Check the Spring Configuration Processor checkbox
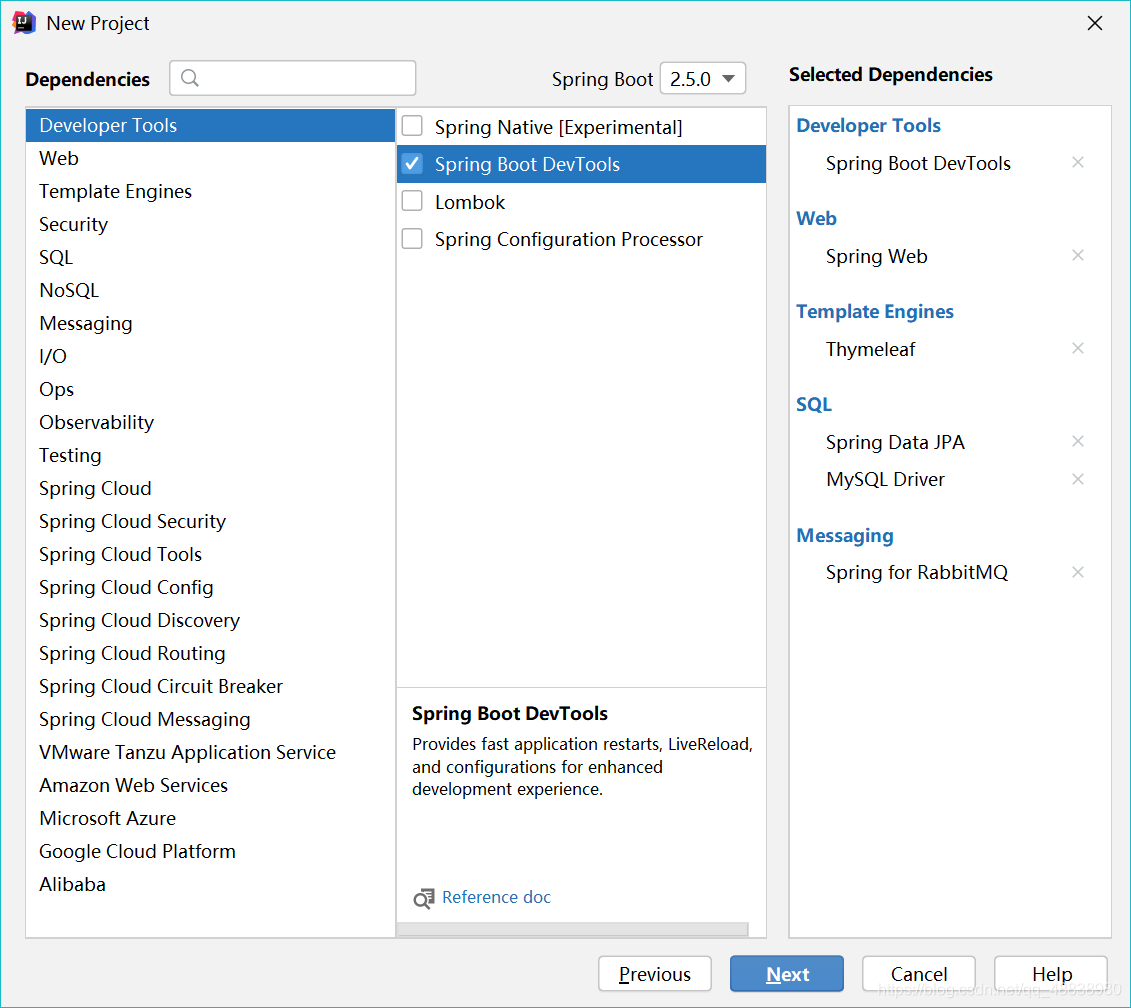Screen dimensions: 1131x1008 (x=412, y=239)
